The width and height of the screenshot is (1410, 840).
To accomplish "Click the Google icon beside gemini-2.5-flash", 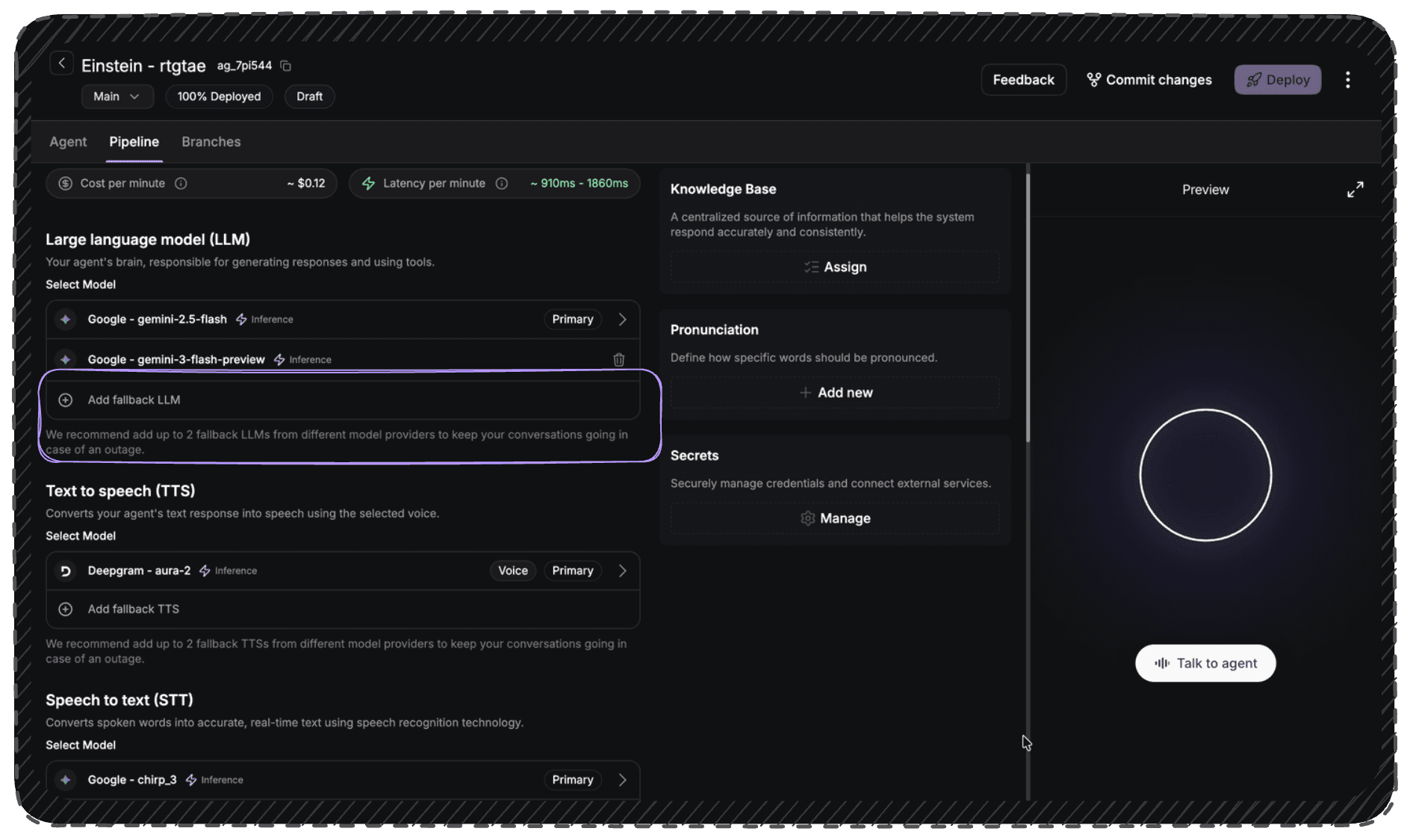I will [66, 320].
